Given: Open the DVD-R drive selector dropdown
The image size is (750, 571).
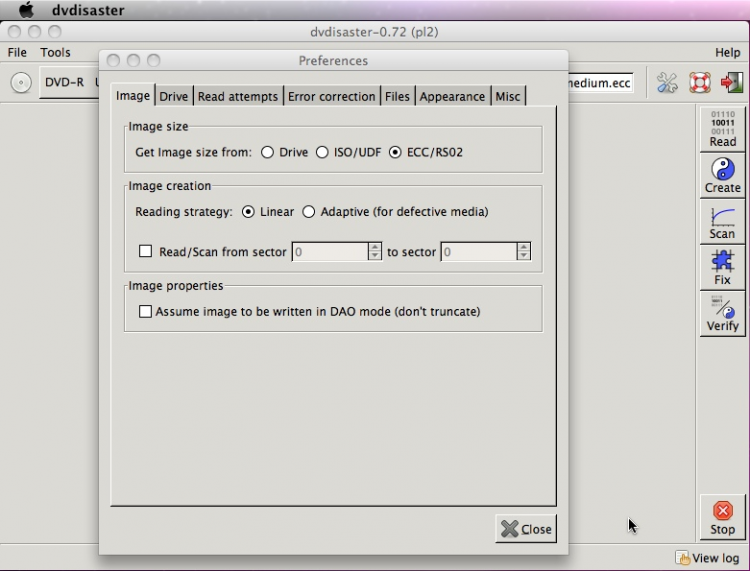Looking at the screenshot, I should coord(69,82).
